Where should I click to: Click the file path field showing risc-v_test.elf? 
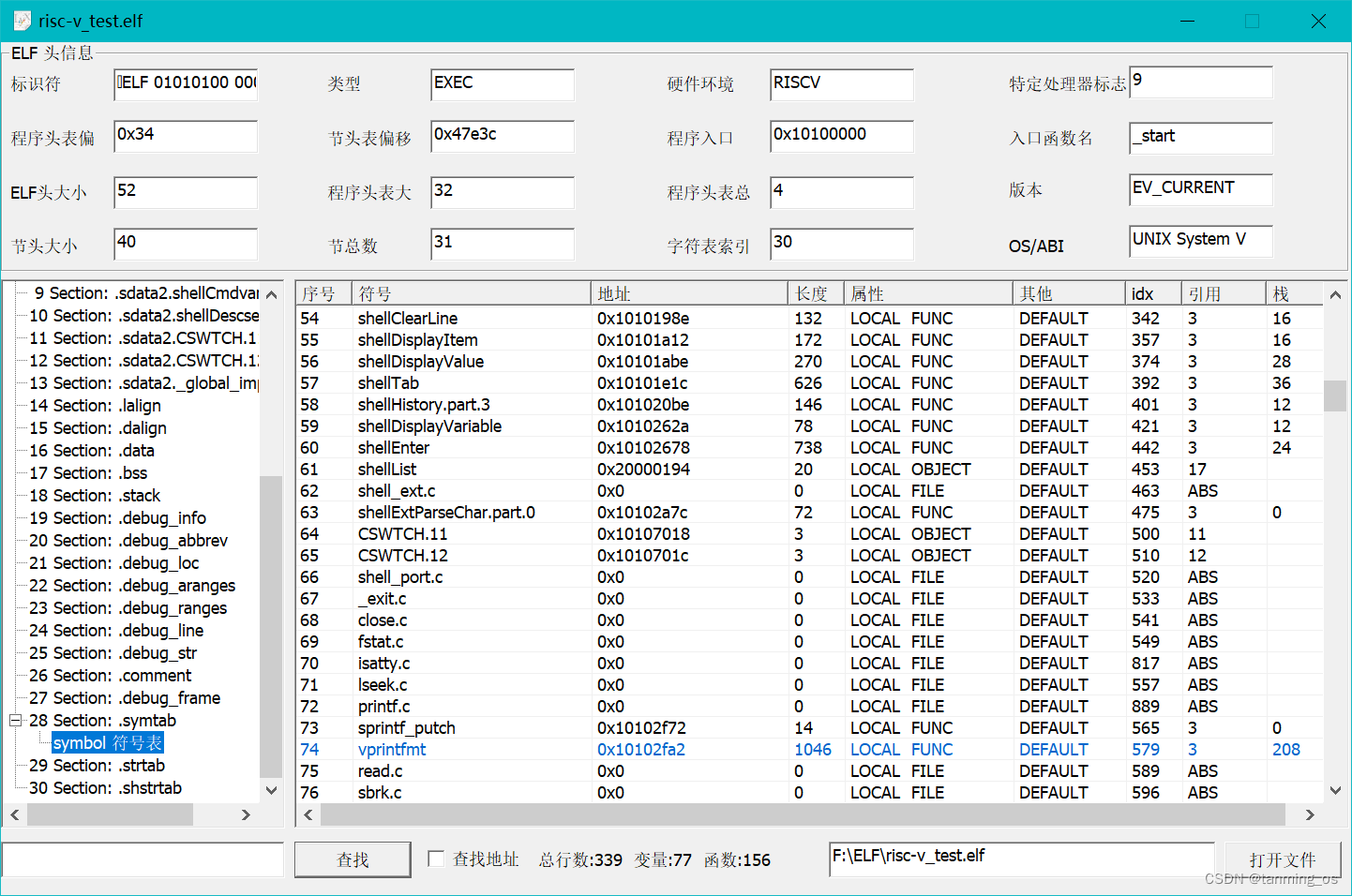pos(1019,855)
